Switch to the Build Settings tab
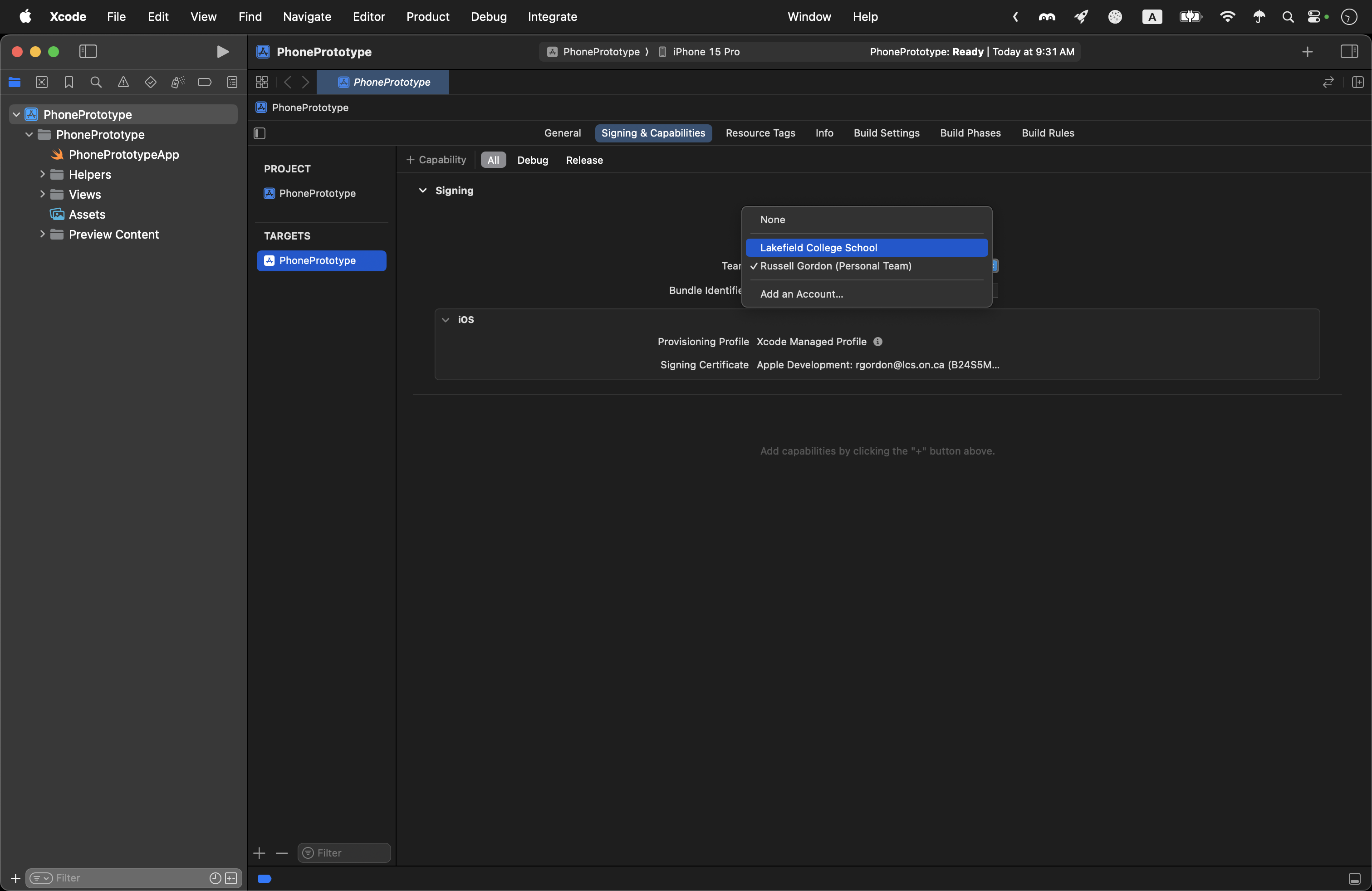The width and height of the screenshot is (1372, 891). coord(886,133)
